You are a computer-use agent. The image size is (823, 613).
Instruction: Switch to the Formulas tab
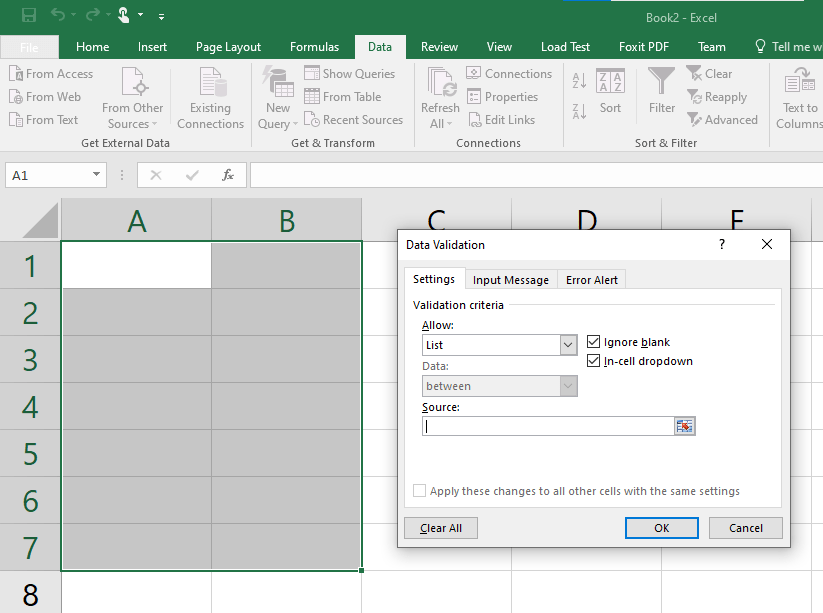point(314,47)
